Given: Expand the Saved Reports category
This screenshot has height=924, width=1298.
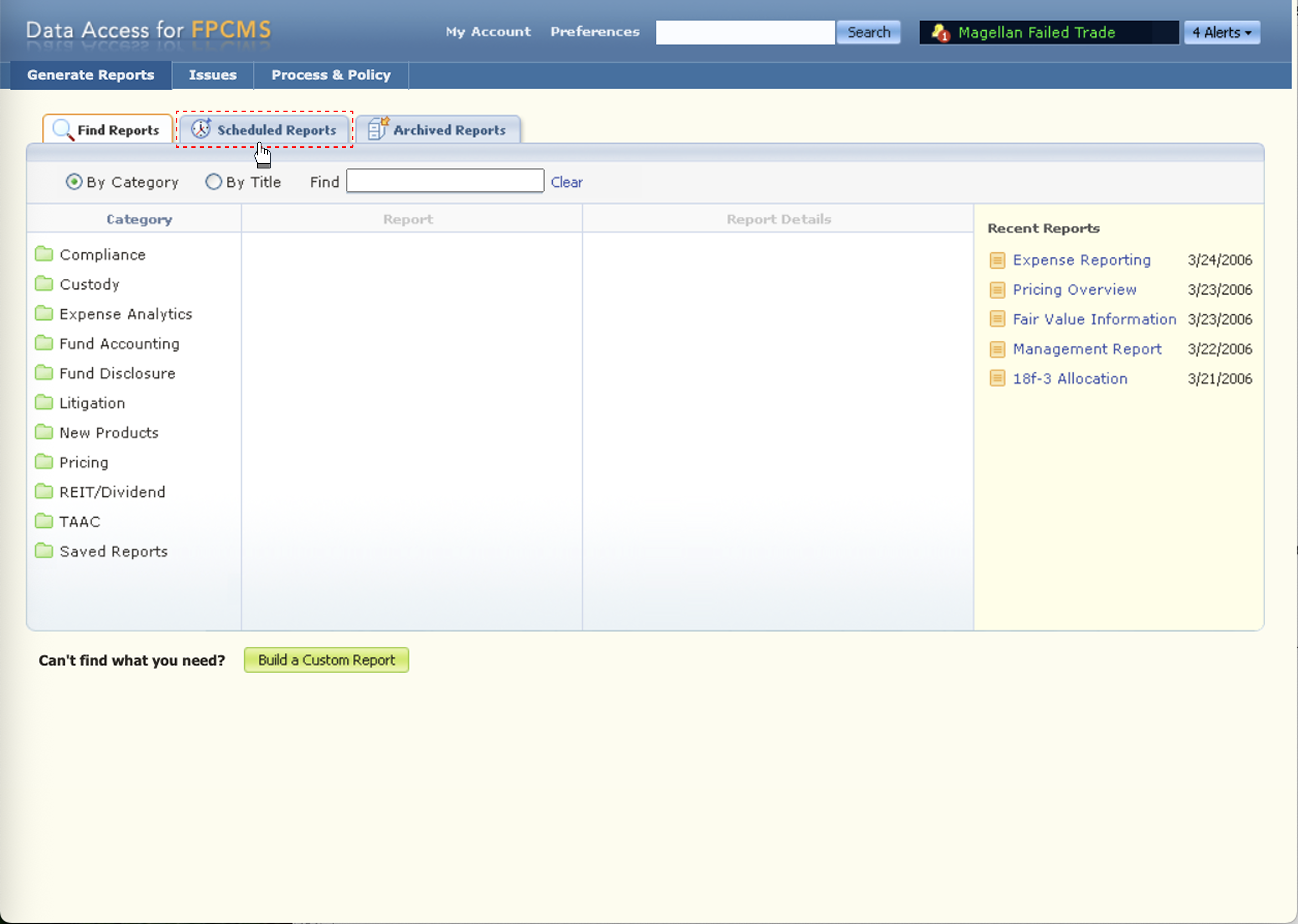Looking at the screenshot, I should point(113,551).
